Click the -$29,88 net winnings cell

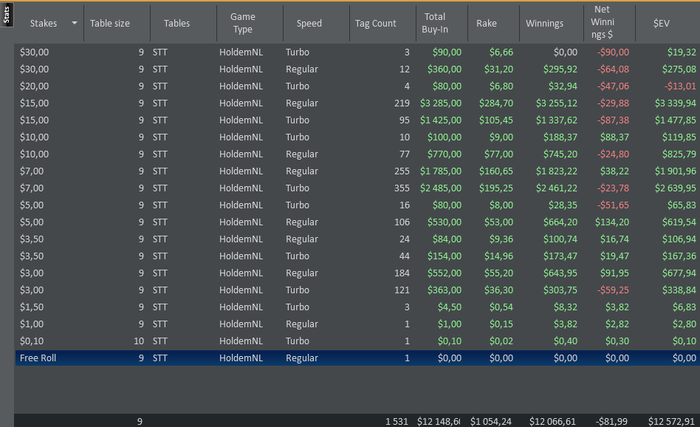613,103
